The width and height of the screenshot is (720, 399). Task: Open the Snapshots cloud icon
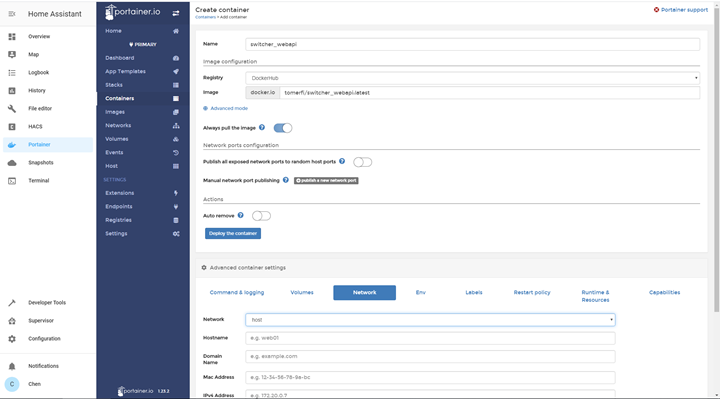tap(12, 163)
